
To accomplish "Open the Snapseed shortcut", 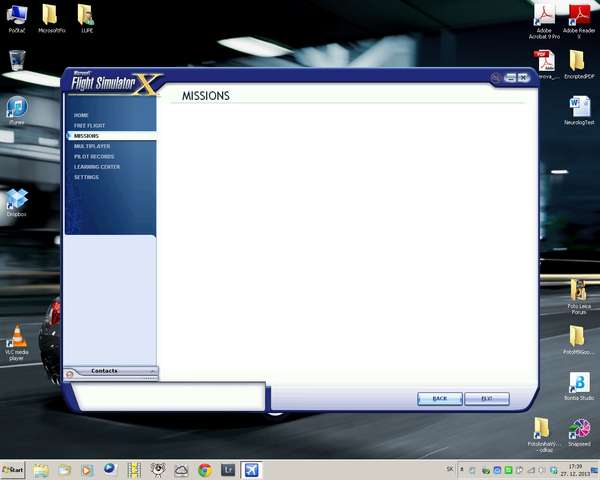I will (579, 433).
